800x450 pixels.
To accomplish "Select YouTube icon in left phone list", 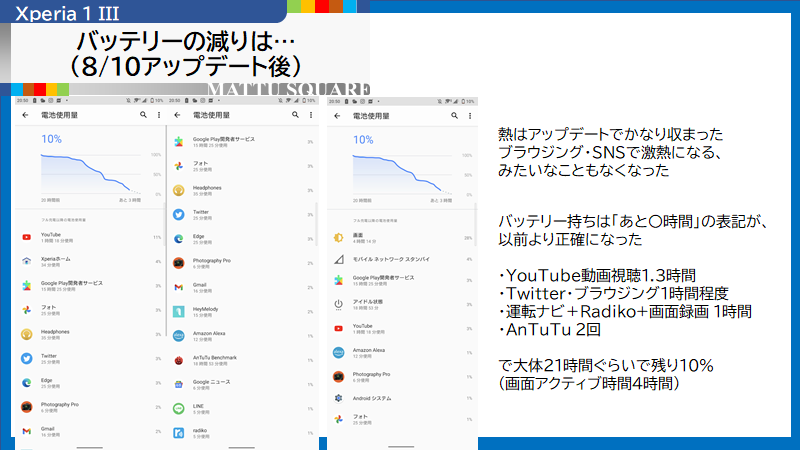I will (x=27, y=237).
